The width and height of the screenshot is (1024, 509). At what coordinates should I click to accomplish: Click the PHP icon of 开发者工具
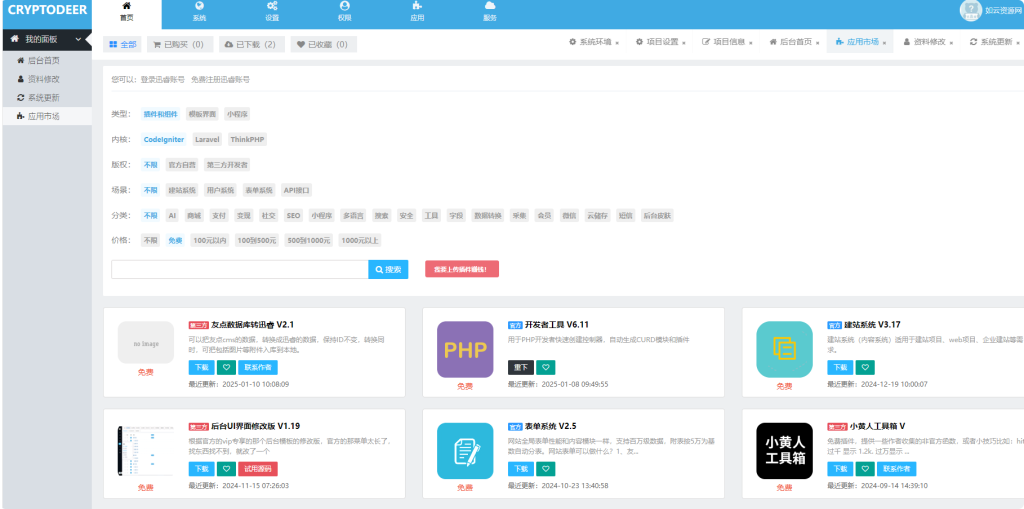[465, 349]
